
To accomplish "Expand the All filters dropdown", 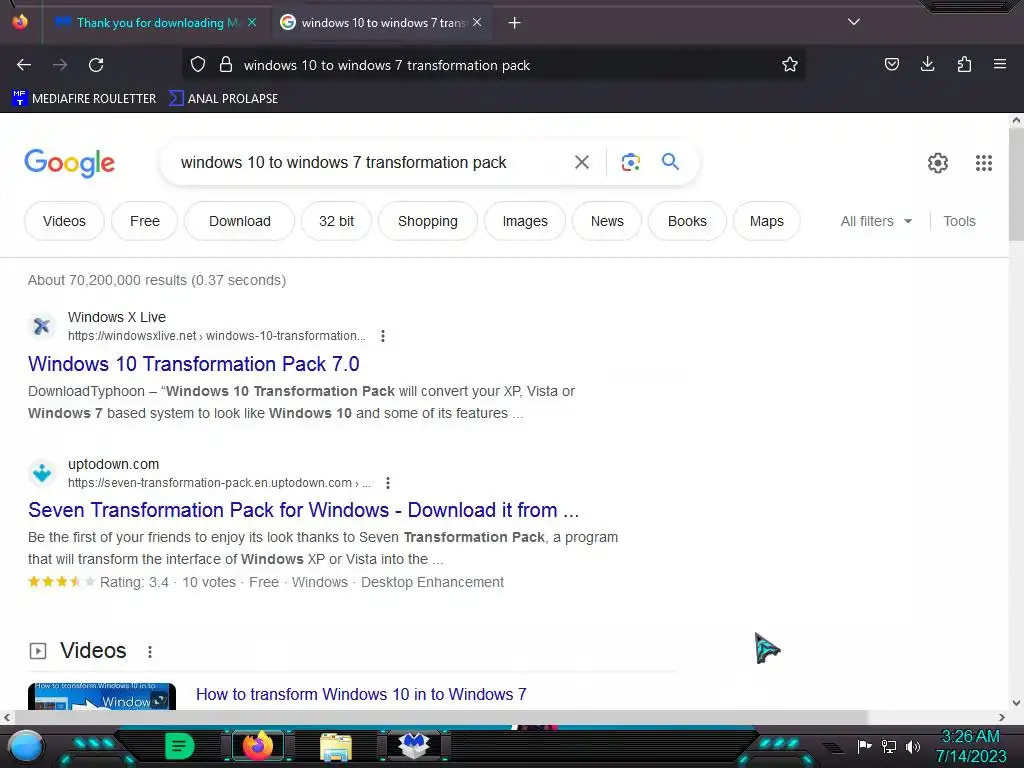I will click(876, 221).
